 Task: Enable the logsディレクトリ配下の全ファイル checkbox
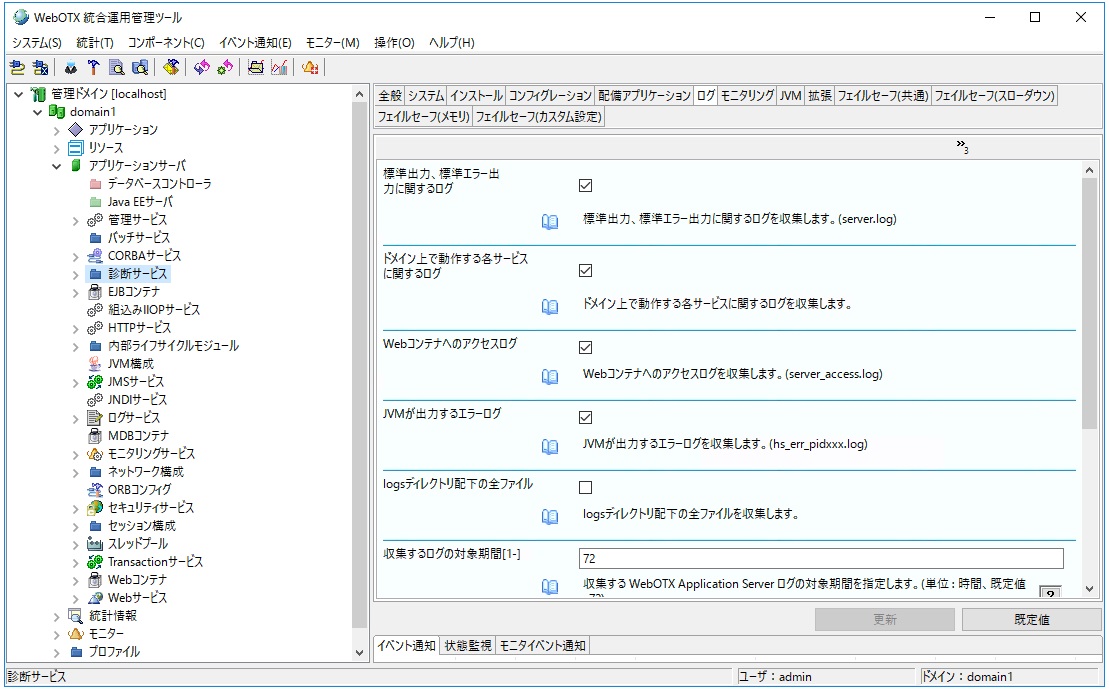click(586, 488)
